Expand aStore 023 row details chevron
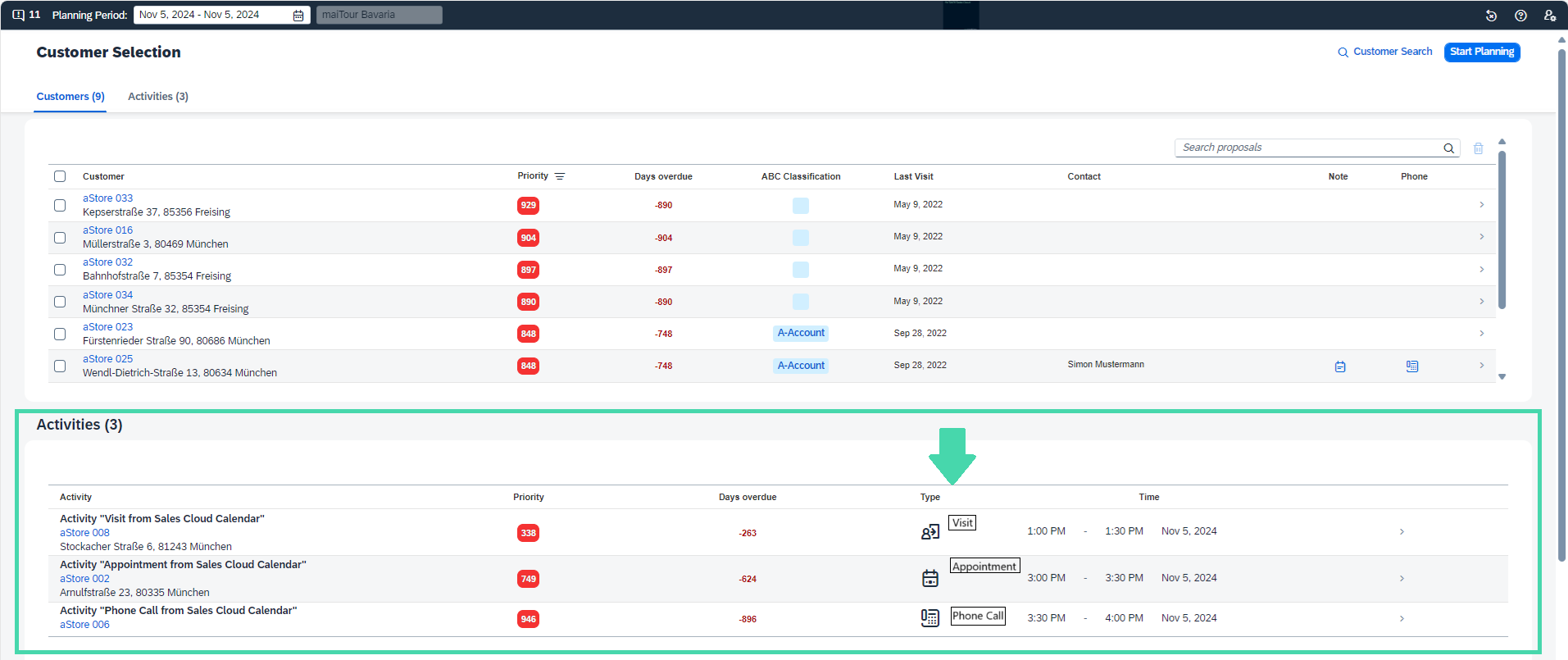The width and height of the screenshot is (1568, 660). point(1481,334)
